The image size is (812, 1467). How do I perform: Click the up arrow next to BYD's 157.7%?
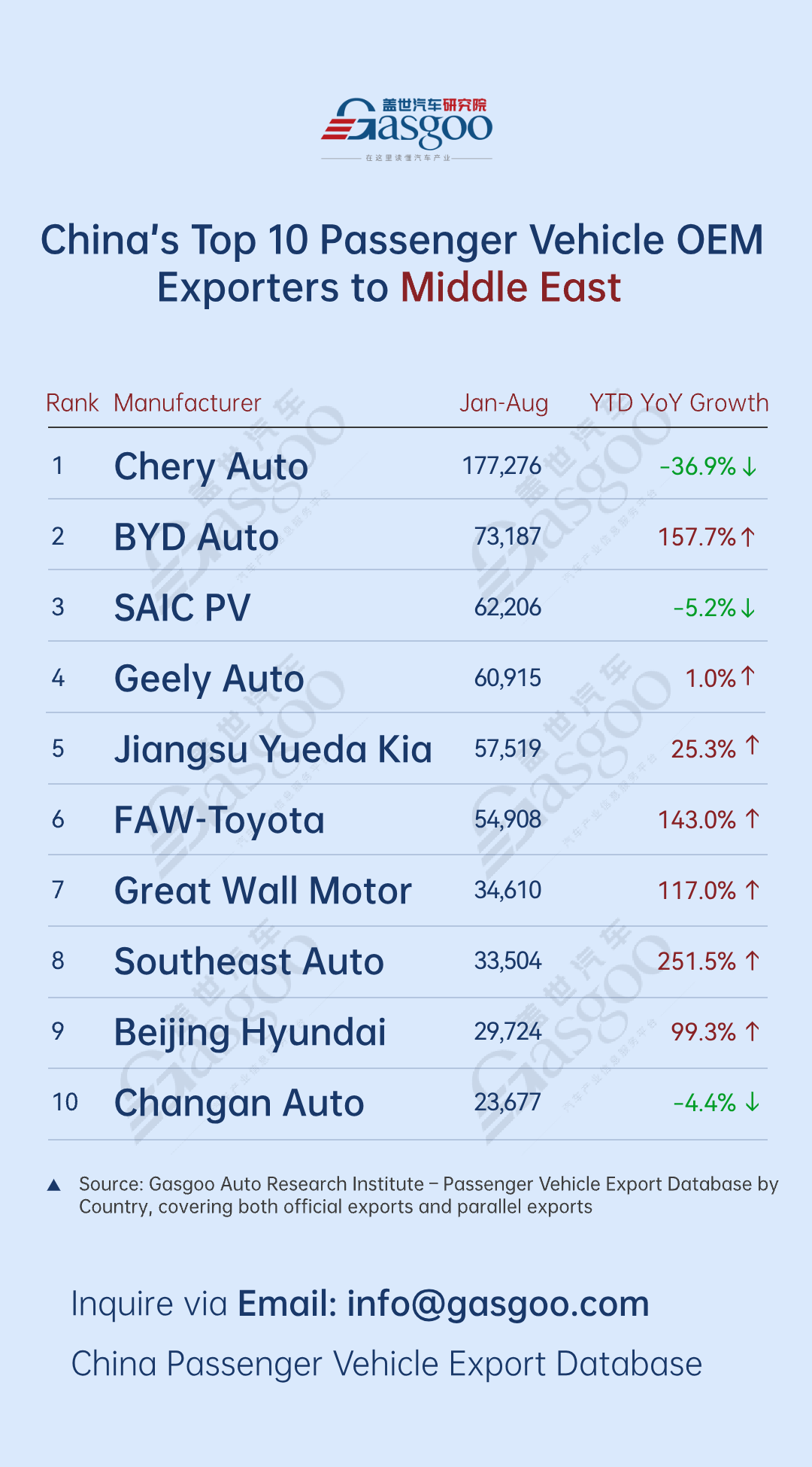pos(747,537)
